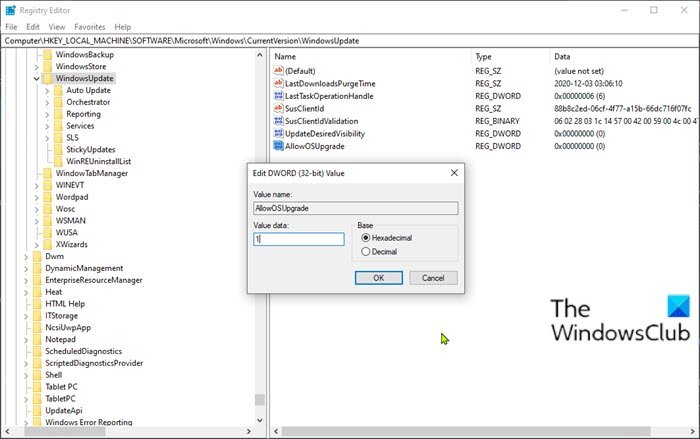Viewport: 700px width, 439px height.
Task: Click the registry path address bar
Action: point(350,41)
